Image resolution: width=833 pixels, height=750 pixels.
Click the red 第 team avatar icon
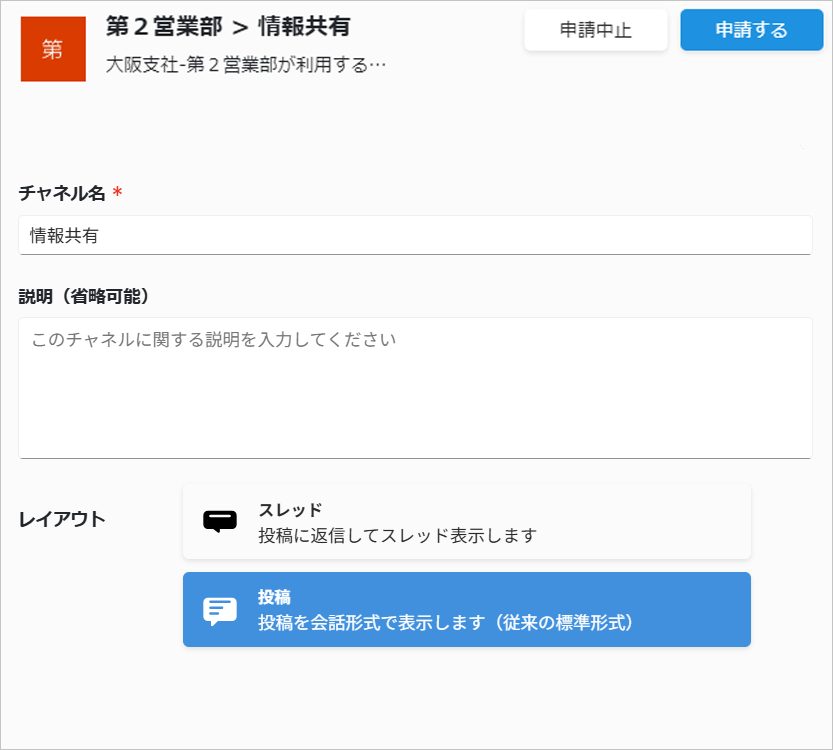click(53, 49)
